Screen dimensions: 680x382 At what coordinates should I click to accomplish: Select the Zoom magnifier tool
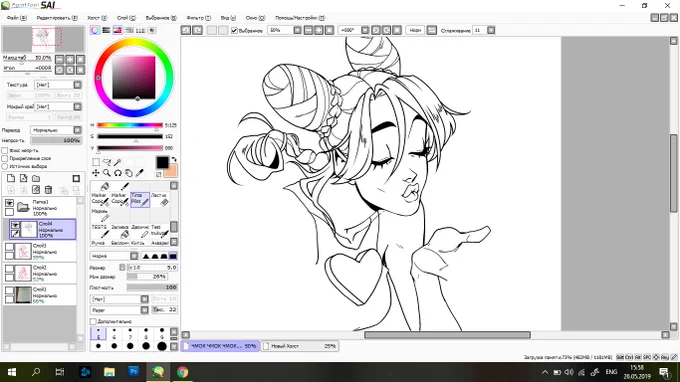[x=107, y=173]
